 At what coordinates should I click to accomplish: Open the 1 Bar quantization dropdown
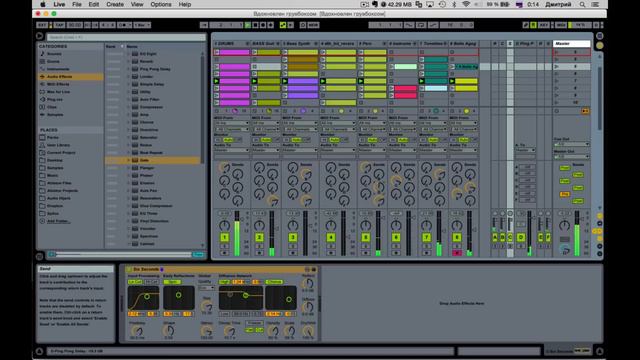click(x=142, y=25)
